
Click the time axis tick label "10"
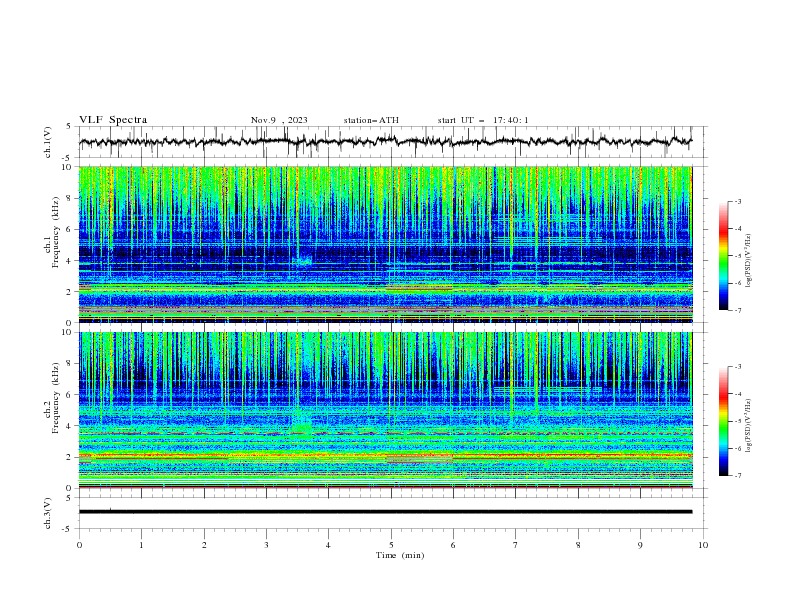[x=703, y=545]
